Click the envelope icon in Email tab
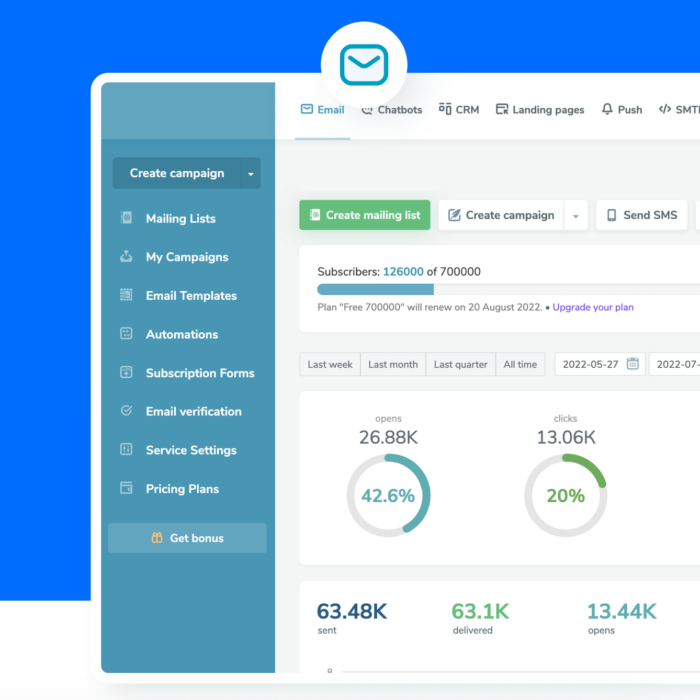 (307, 109)
